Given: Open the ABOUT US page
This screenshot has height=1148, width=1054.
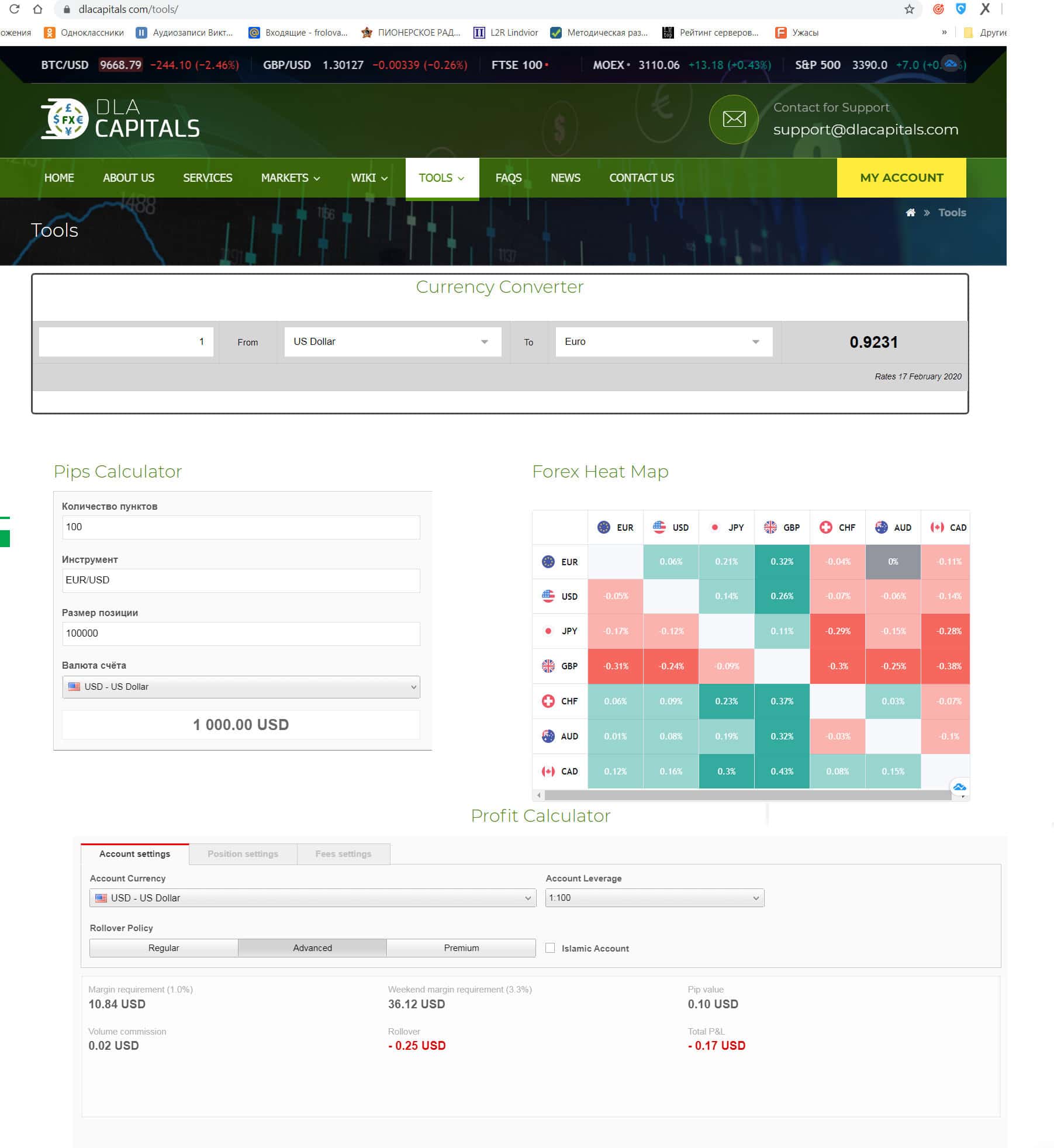Looking at the screenshot, I should tap(129, 178).
